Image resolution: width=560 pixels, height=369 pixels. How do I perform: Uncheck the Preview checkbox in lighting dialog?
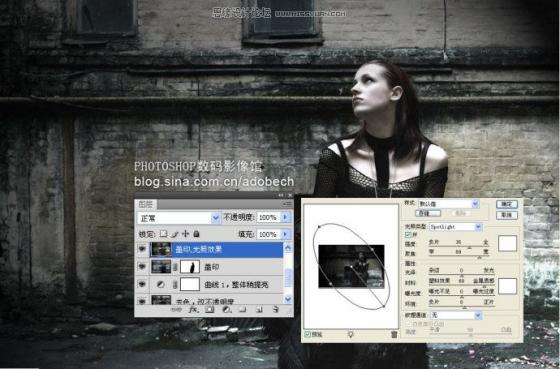pos(308,334)
